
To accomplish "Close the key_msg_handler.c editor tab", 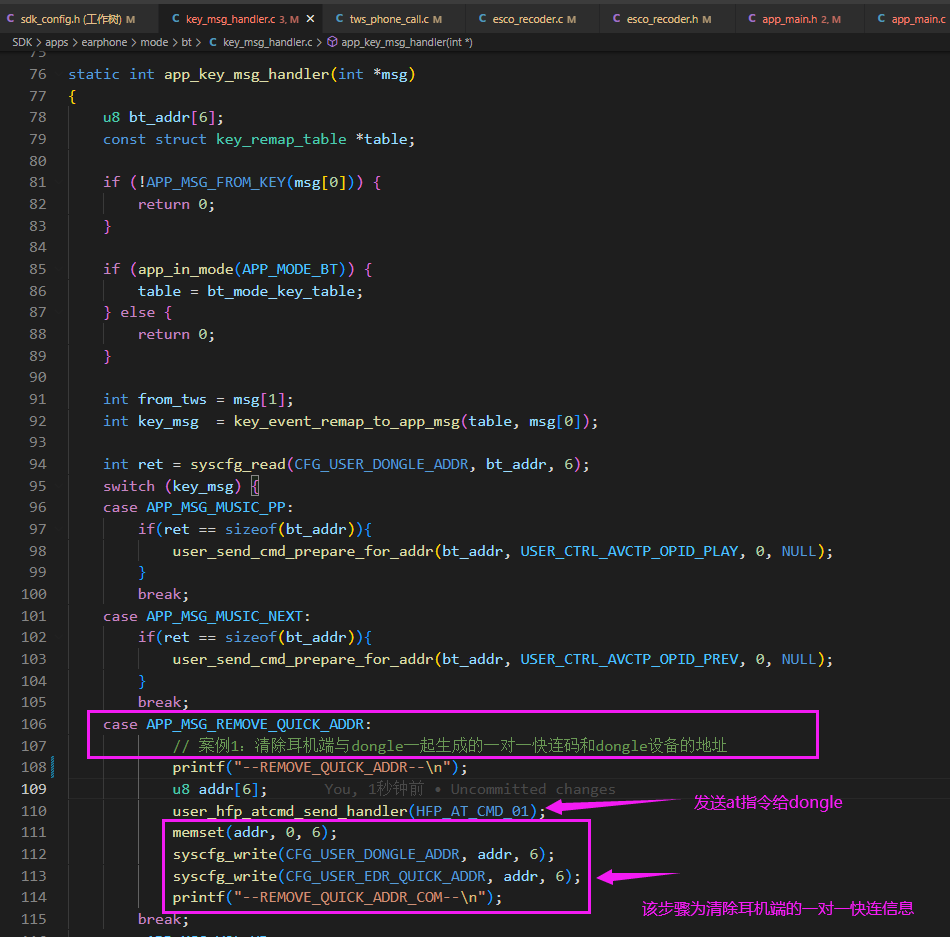I will 310,19.
